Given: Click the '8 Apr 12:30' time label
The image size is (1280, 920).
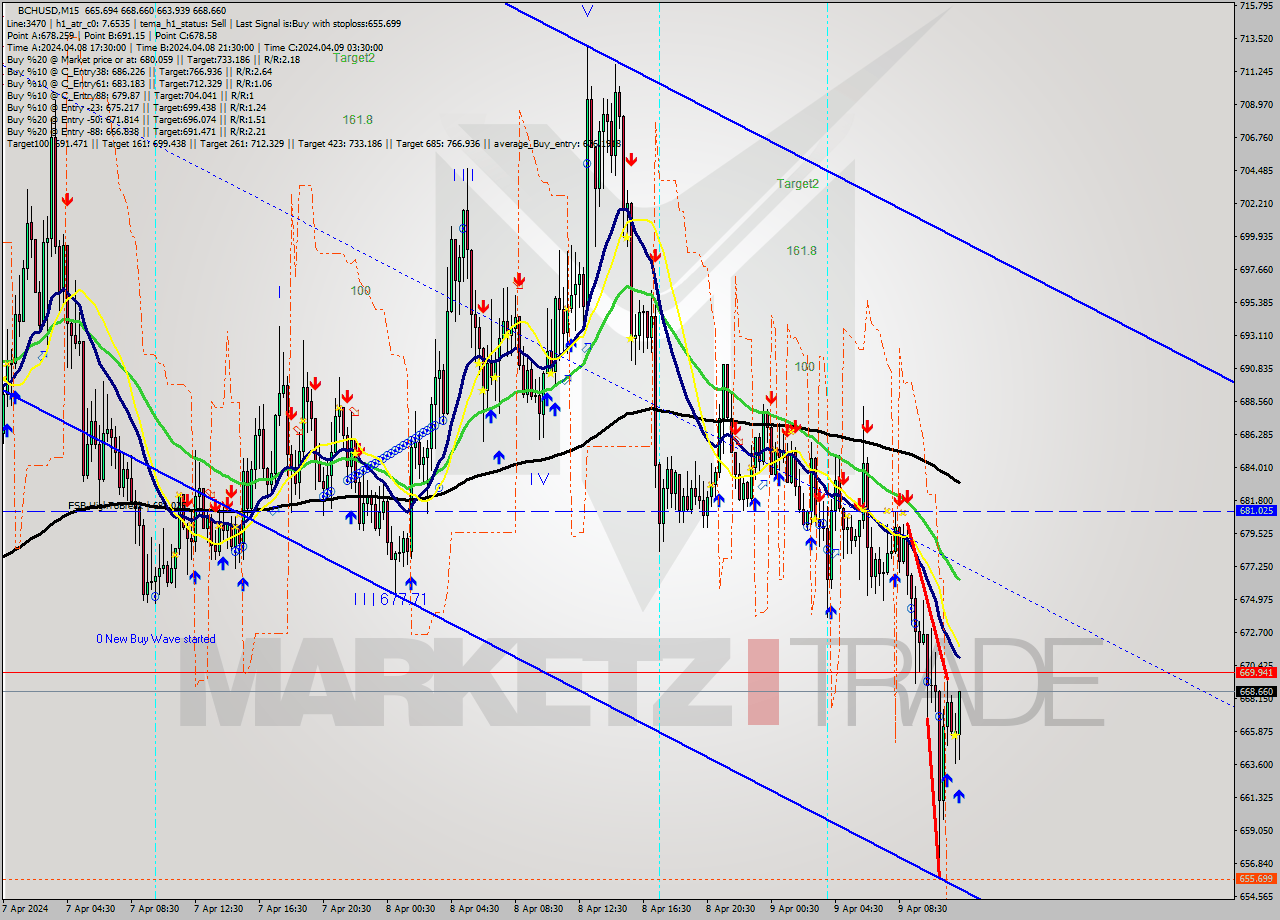Looking at the screenshot, I should (602, 909).
